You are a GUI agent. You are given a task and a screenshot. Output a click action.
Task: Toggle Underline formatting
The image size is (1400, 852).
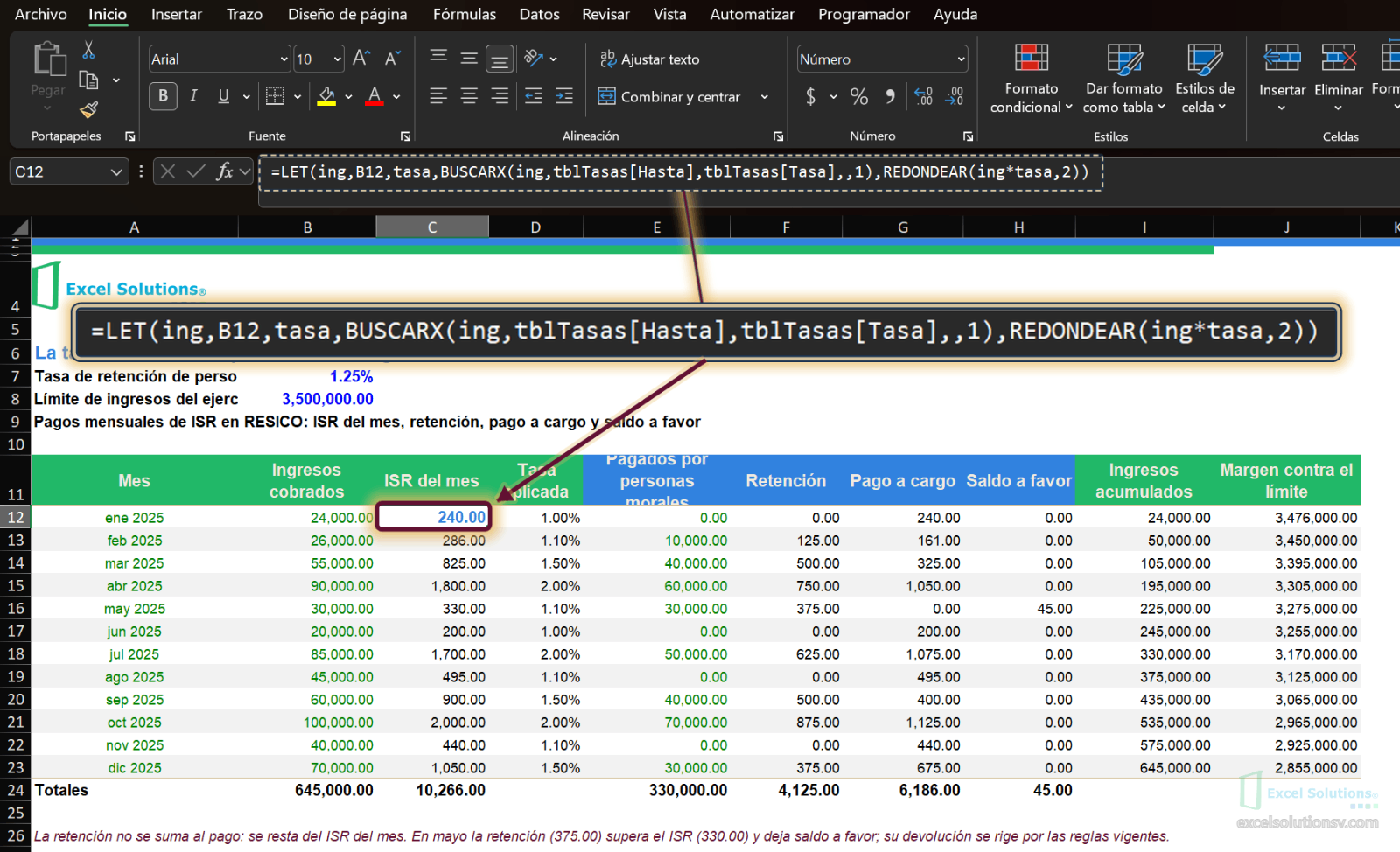(x=223, y=96)
